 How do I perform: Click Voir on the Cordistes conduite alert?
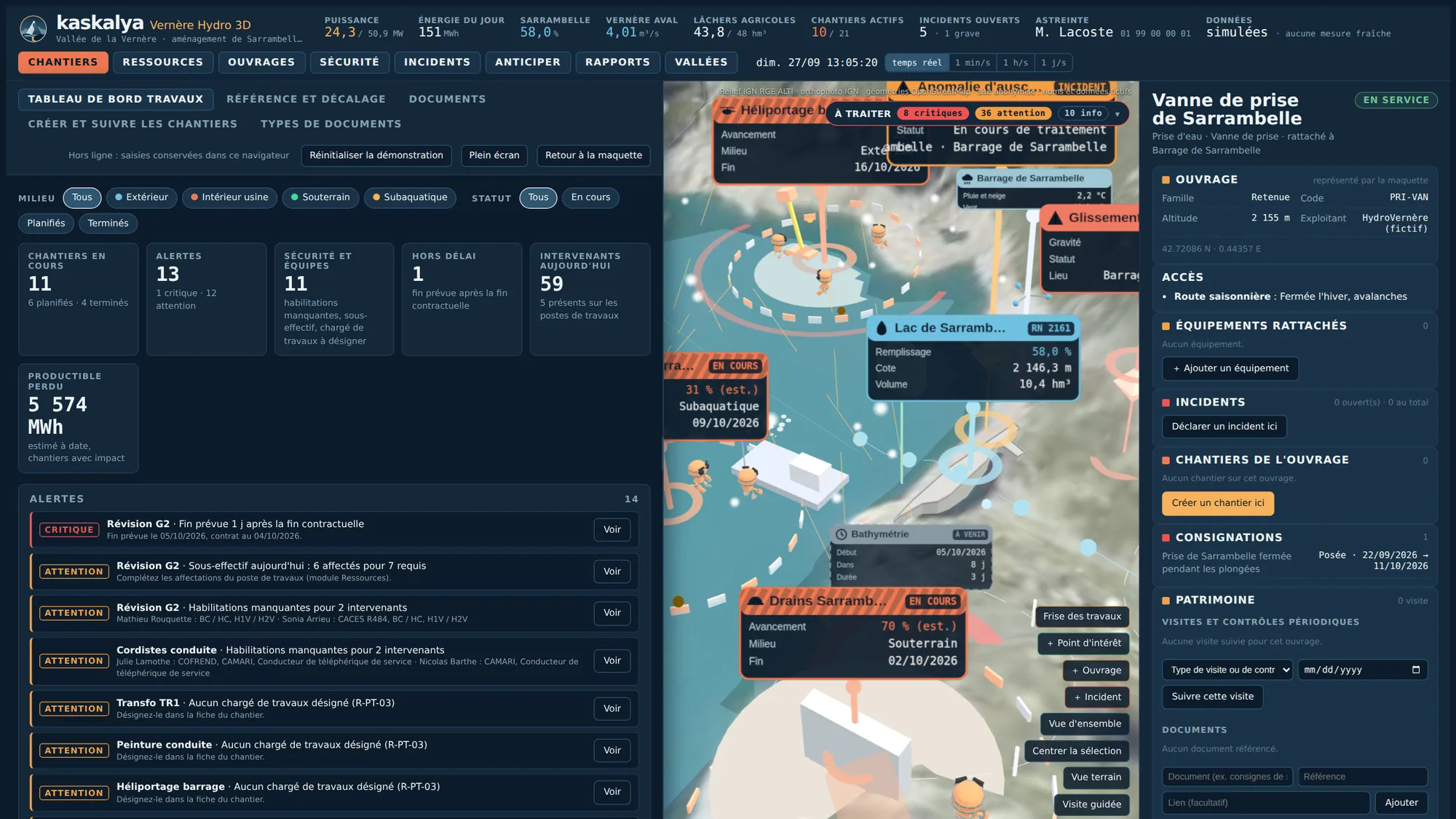[x=612, y=661]
